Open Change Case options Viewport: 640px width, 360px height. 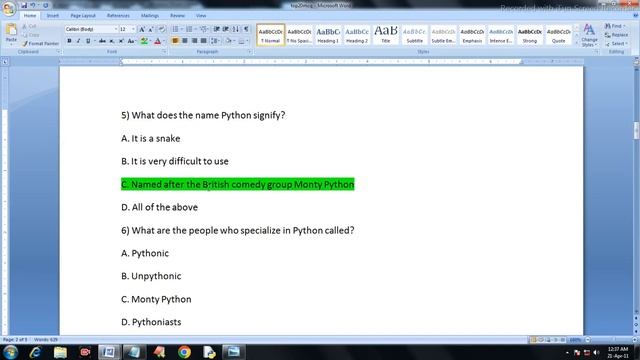point(131,41)
